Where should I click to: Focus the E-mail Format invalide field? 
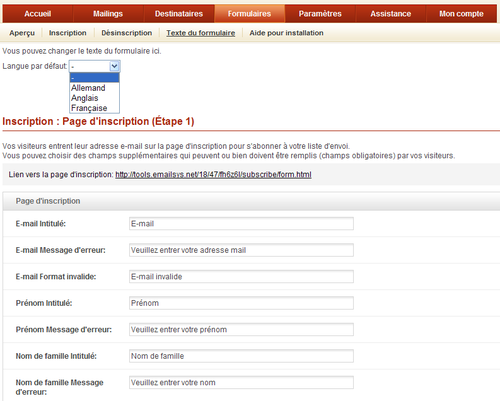pos(241,277)
